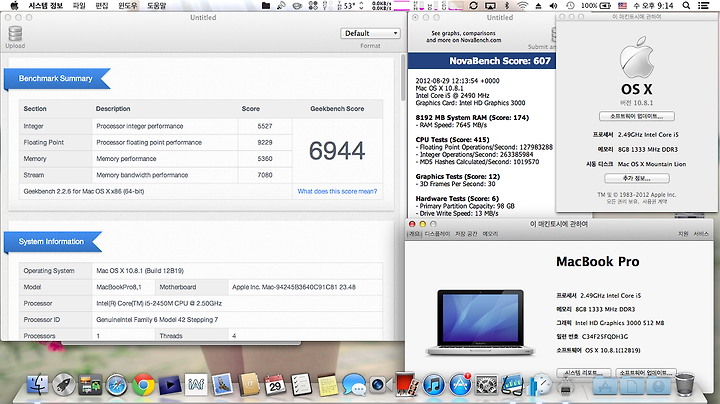The width and height of the screenshot is (720, 404).
Task: Click the sync circular arrows menu bar icon
Action: (x=473, y=6)
